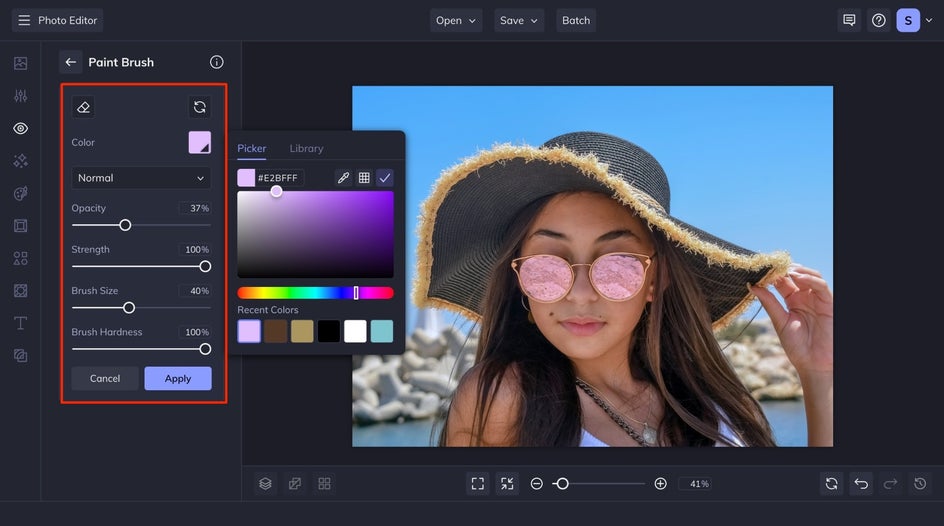Open the Artsy palette sidebar icon

click(x=20, y=193)
